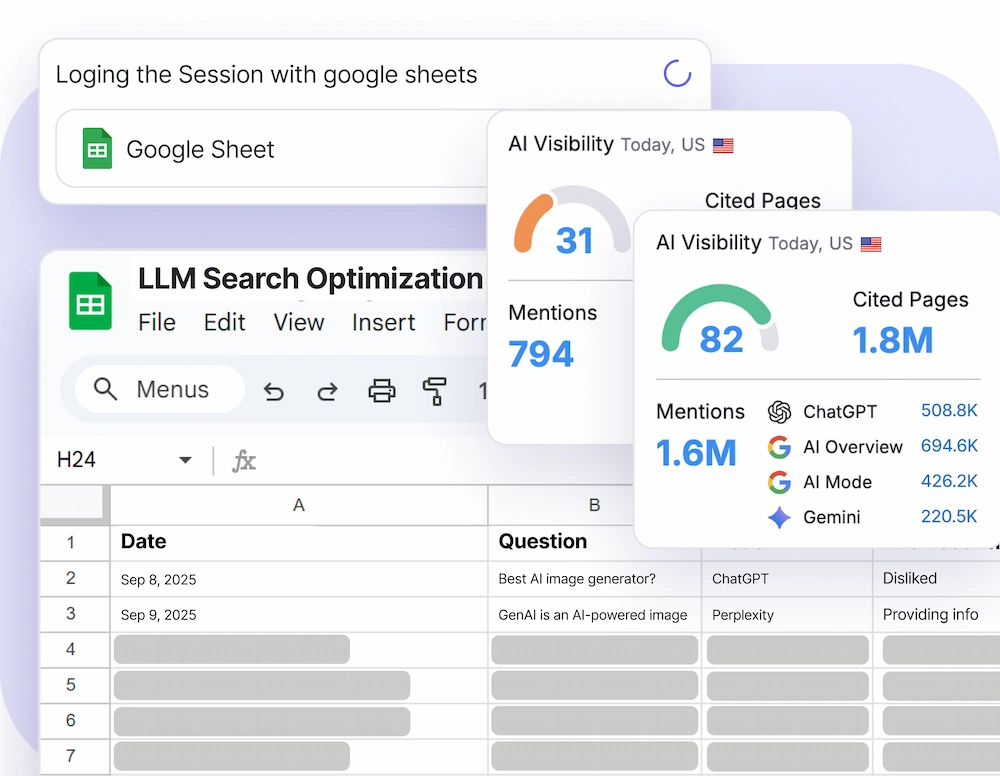Select column B header
Image resolution: width=1000 pixels, height=776 pixels.
561,505
